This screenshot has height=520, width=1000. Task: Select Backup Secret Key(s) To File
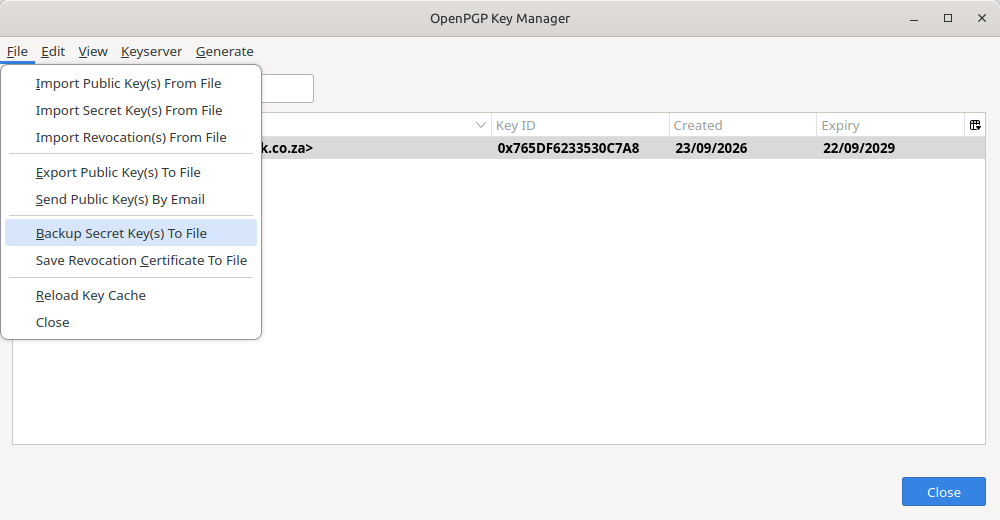[x=131, y=233]
